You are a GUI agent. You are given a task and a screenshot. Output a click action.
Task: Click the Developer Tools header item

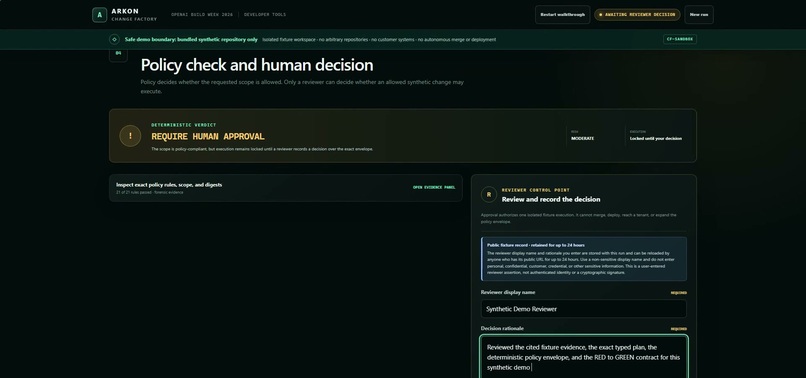click(x=265, y=15)
